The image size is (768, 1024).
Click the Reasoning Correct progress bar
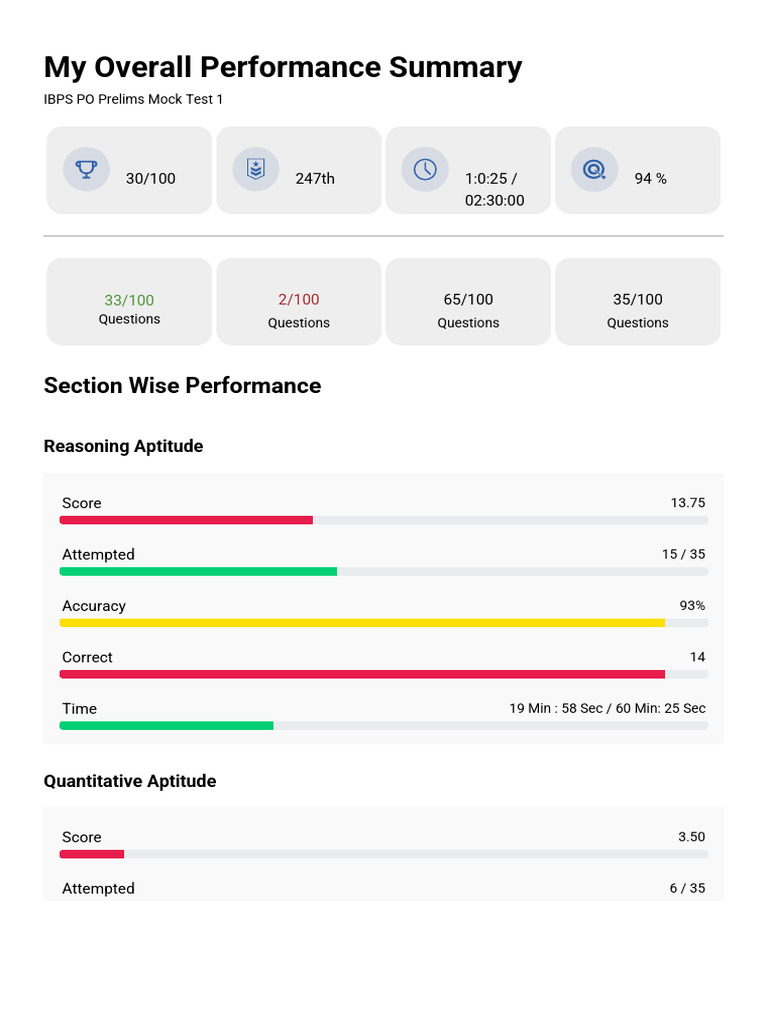[384, 675]
